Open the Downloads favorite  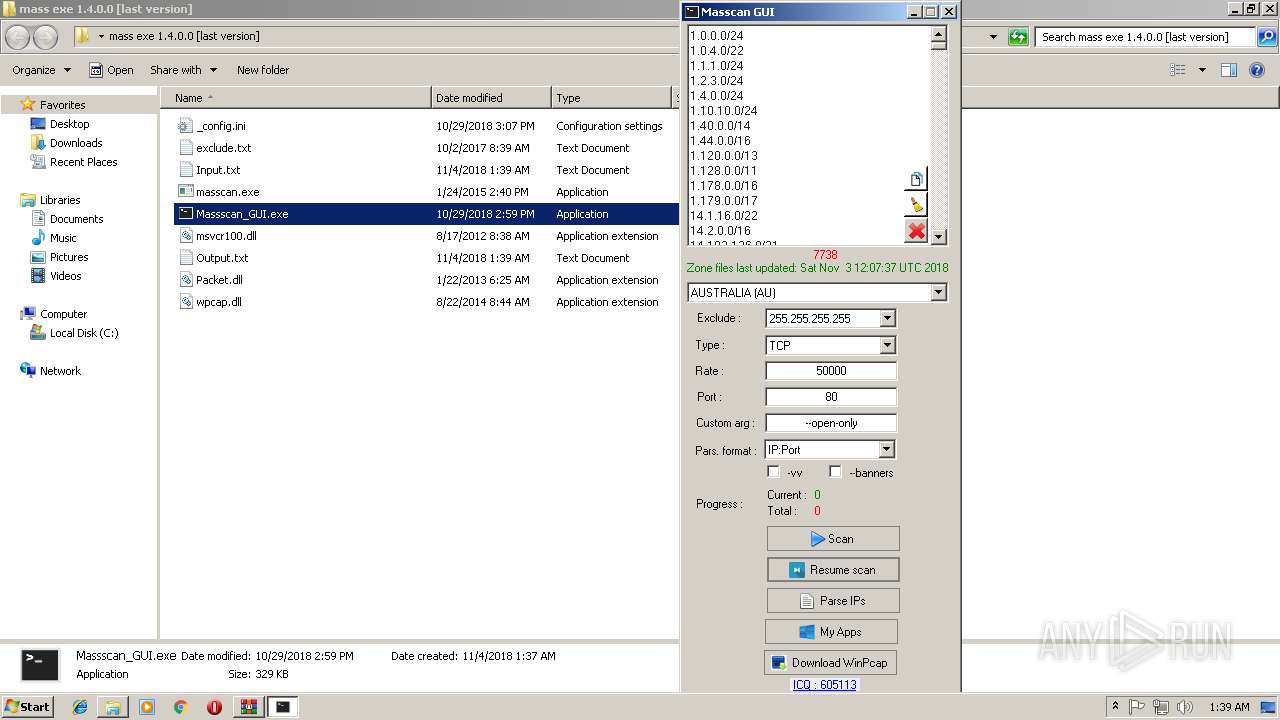click(x=76, y=143)
